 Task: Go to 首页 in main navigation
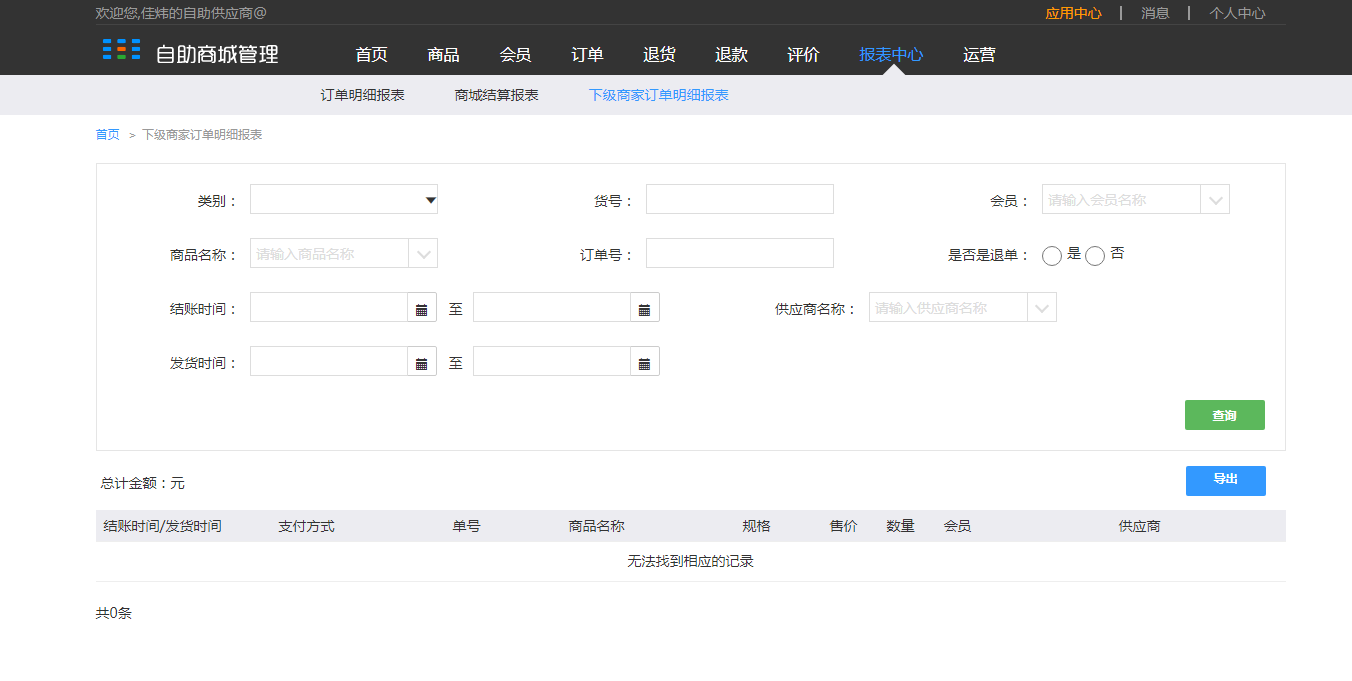click(371, 55)
